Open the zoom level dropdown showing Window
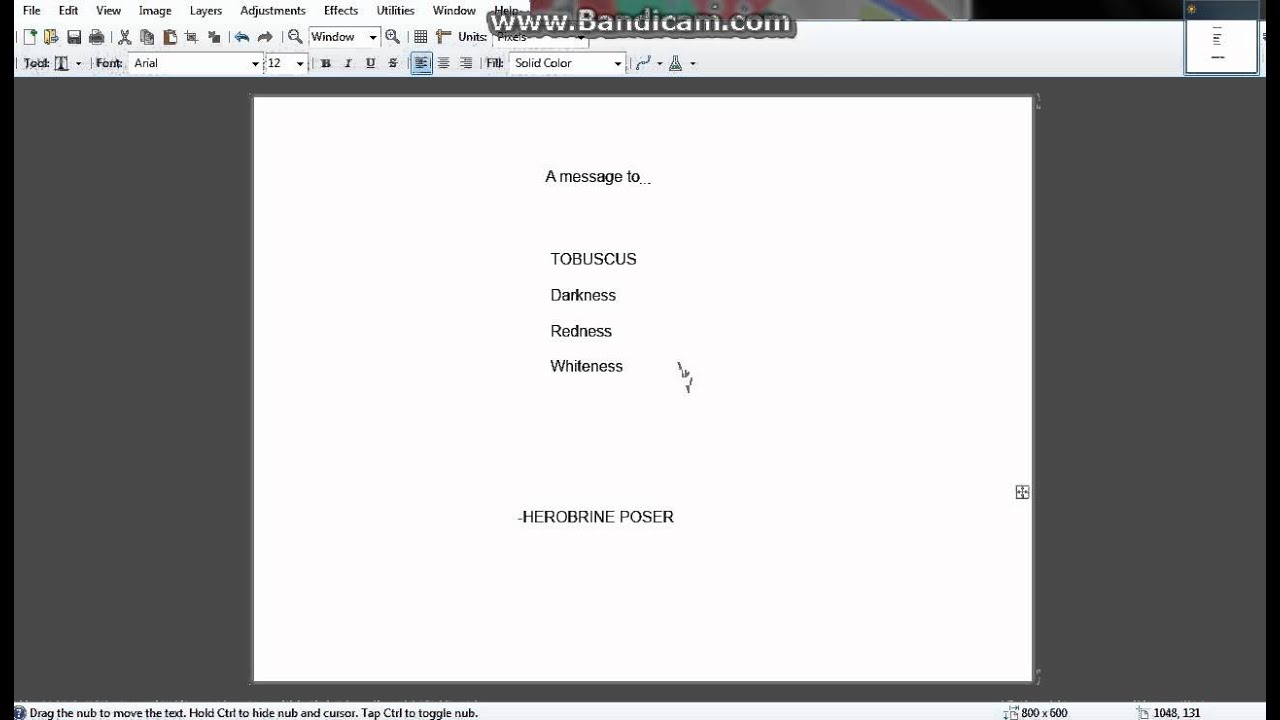 point(343,37)
